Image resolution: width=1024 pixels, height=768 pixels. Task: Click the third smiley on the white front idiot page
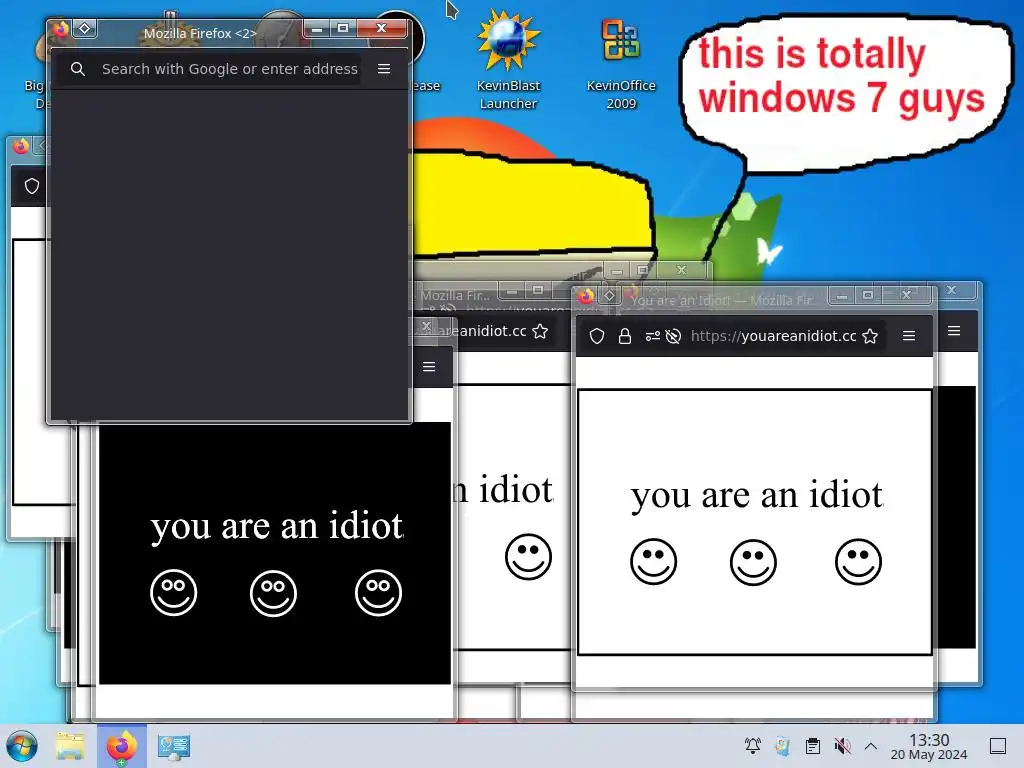tap(858, 562)
